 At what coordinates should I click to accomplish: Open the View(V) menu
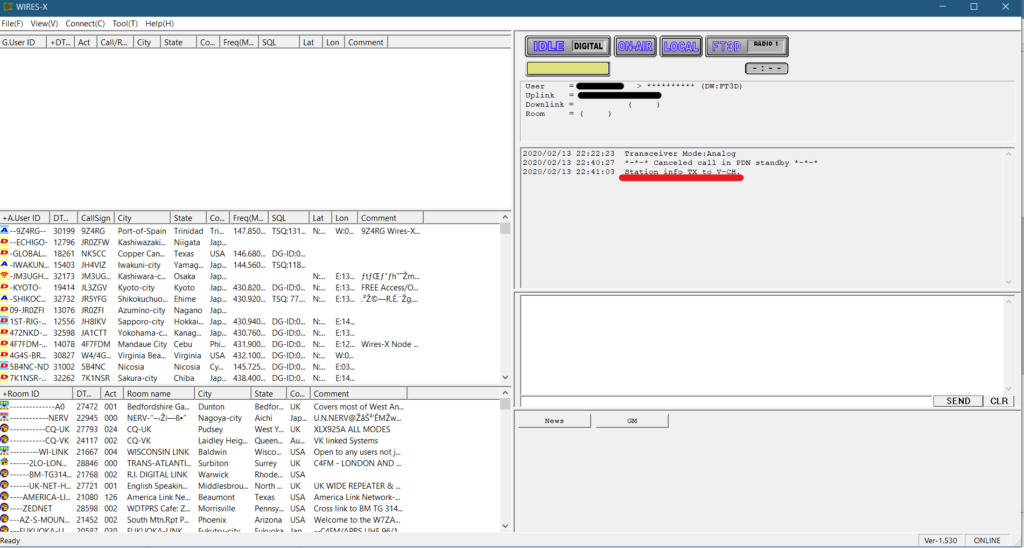point(44,24)
